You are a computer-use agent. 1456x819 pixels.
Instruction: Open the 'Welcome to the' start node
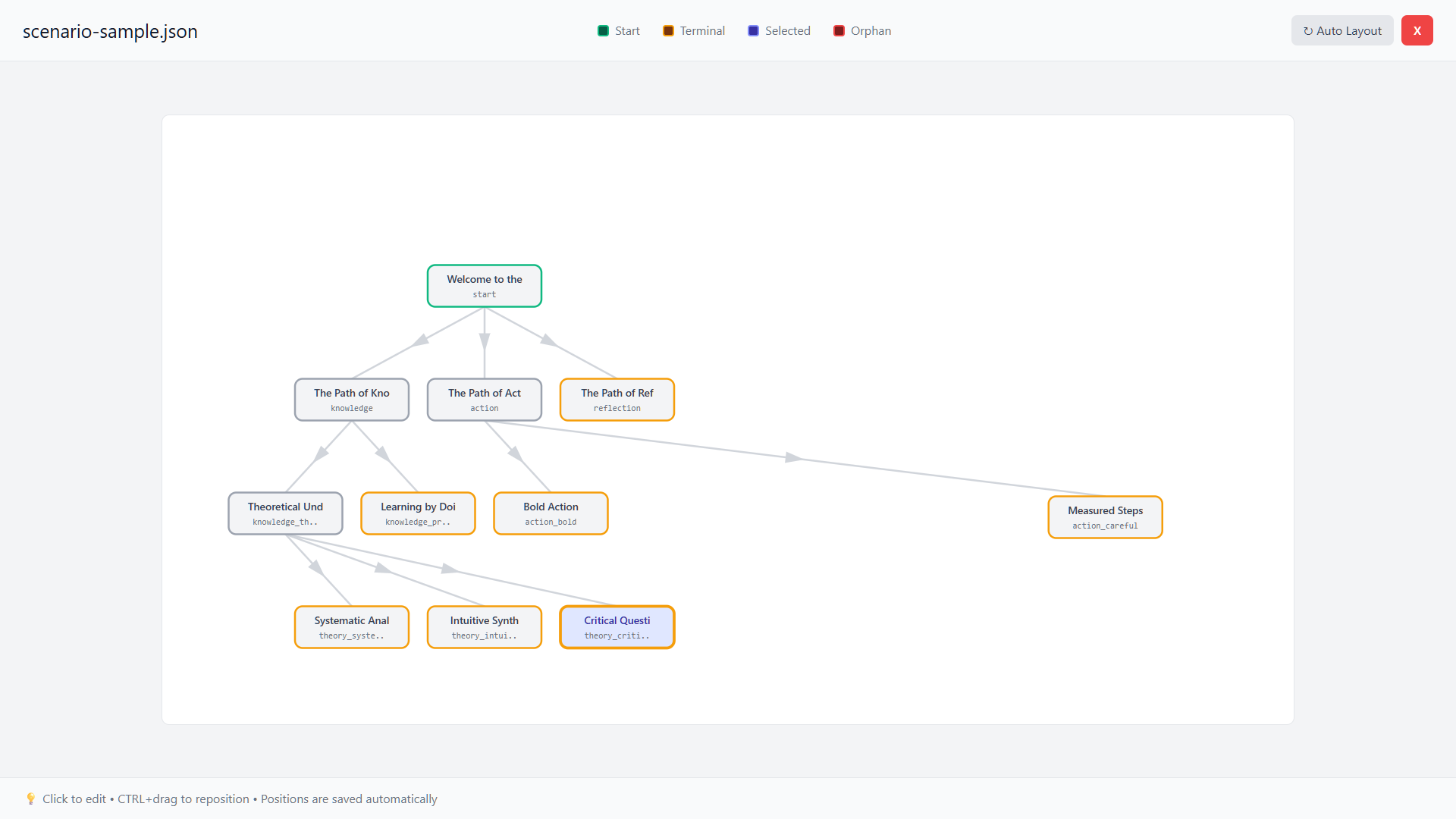[x=484, y=286]
